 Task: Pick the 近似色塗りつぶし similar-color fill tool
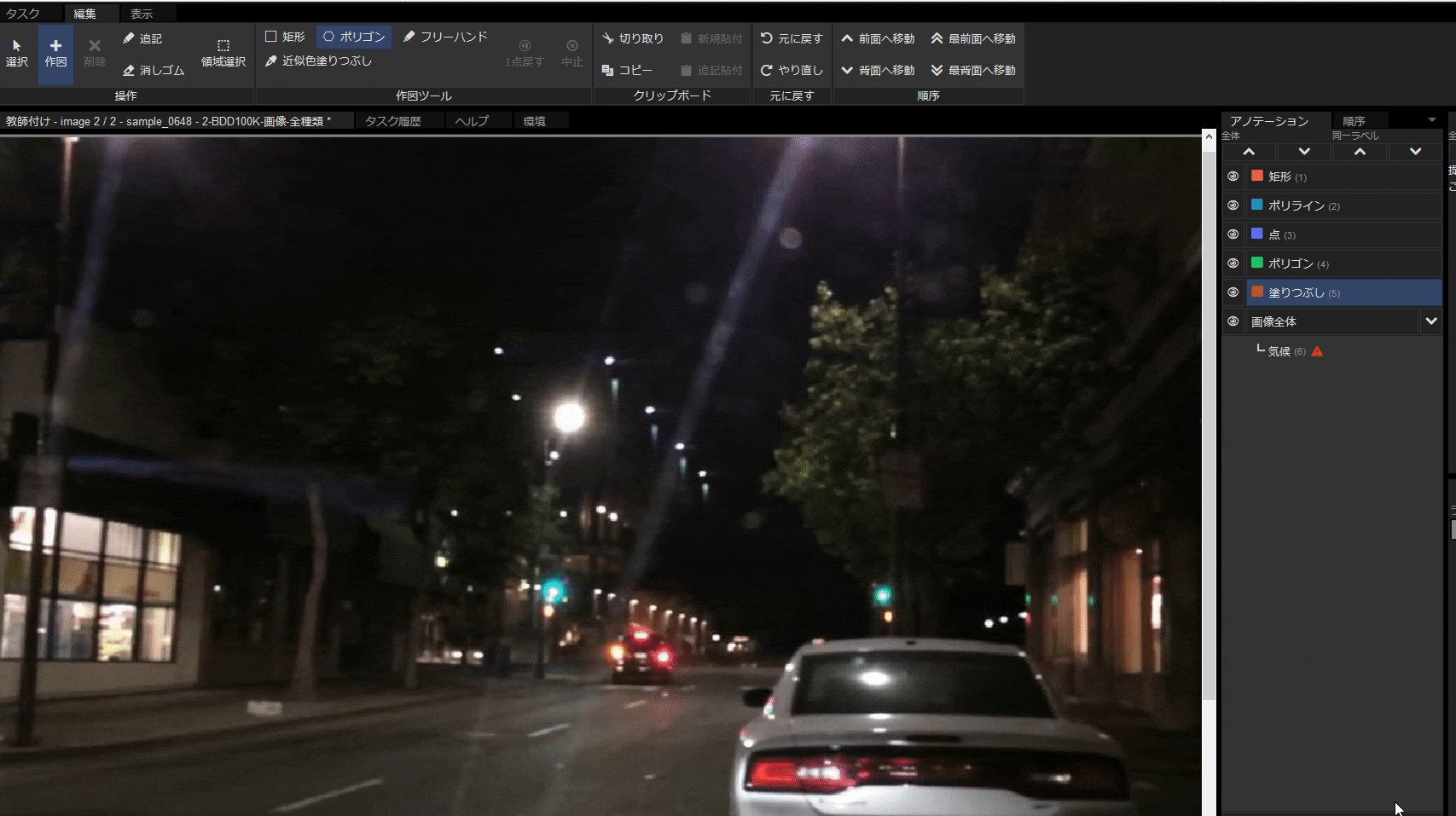pyautogui.click(x=318, y=61)
